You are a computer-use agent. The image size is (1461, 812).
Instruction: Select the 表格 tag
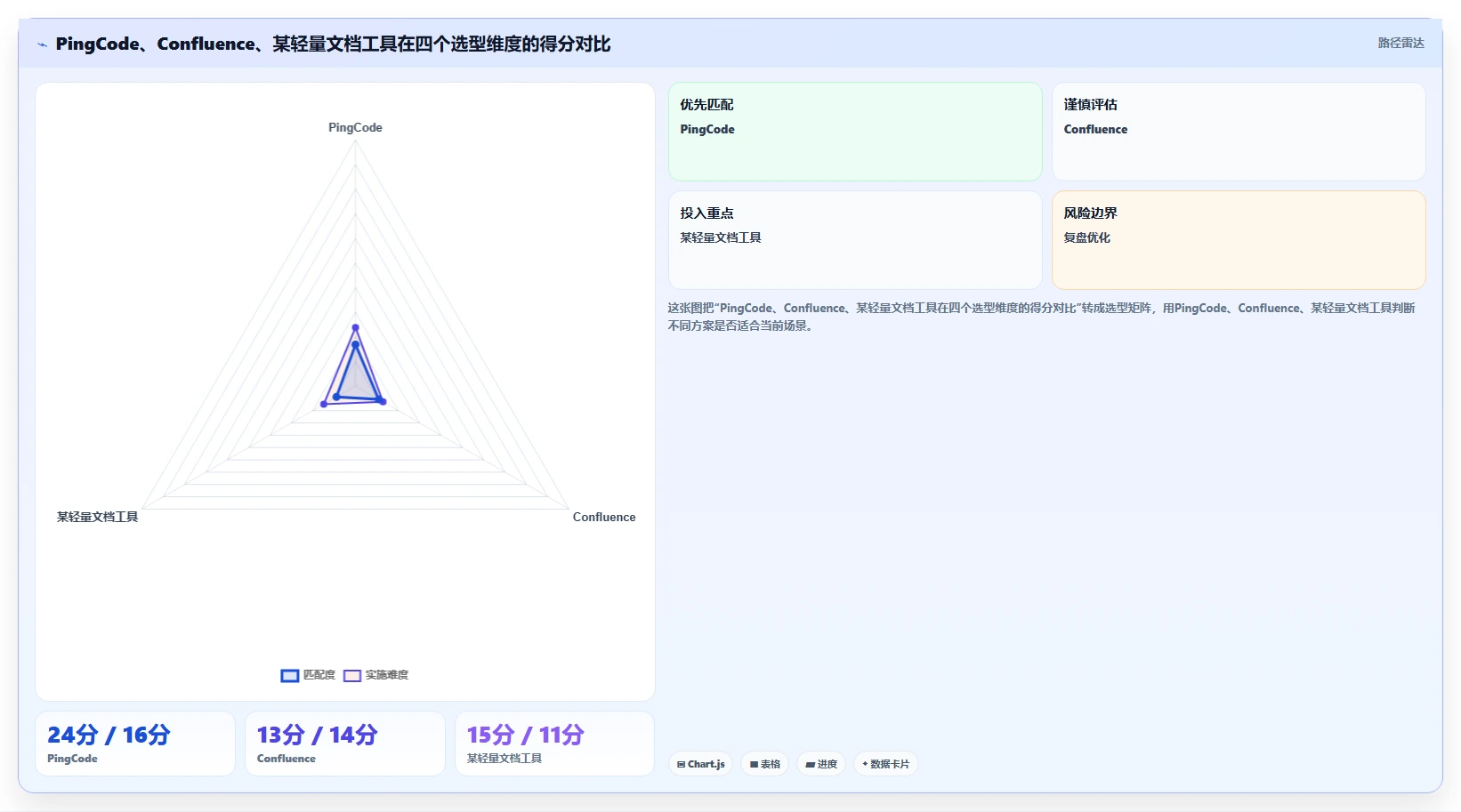coord(764,764)
